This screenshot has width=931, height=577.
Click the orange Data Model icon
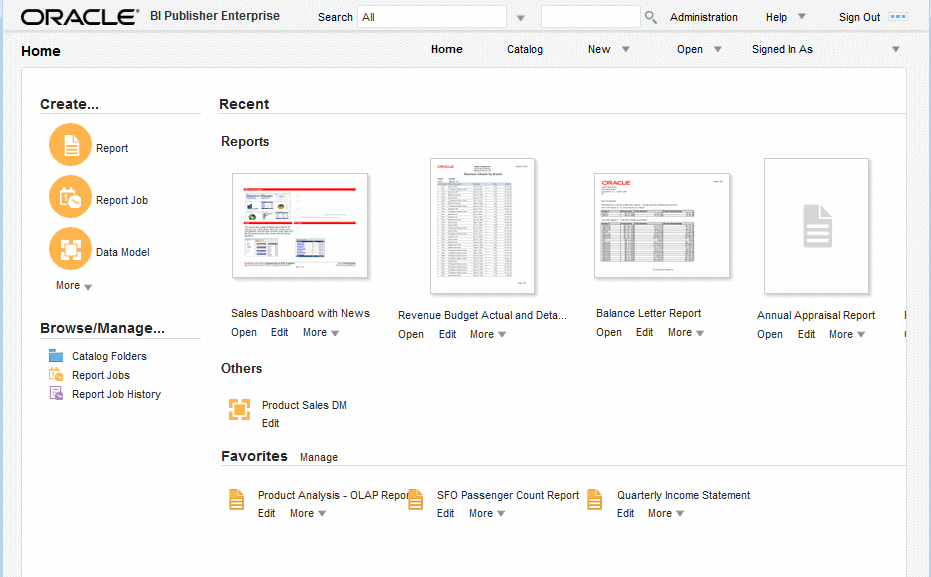pos(70,249)
